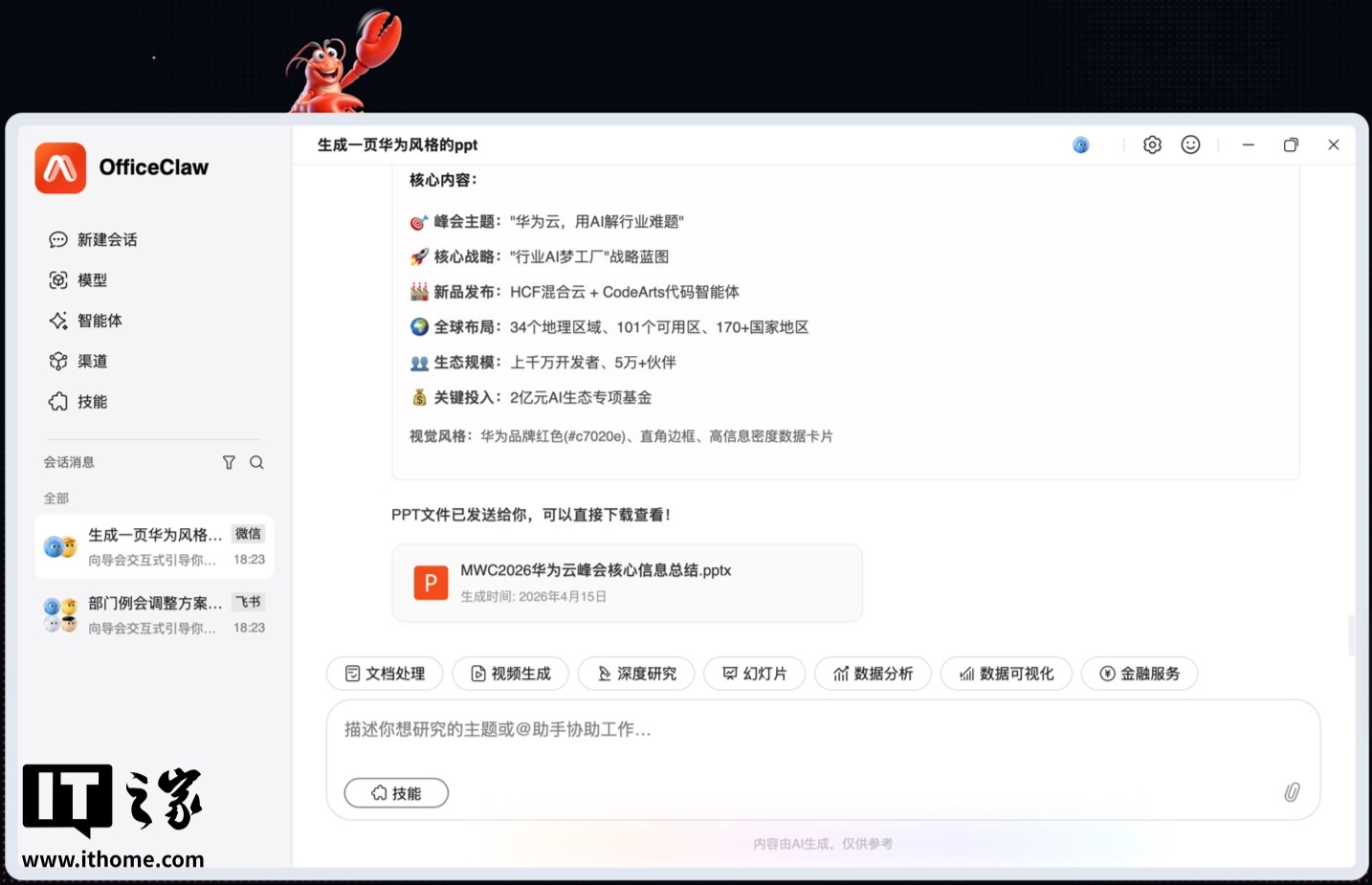Enable the 深度研究 skill chip

tap(635, 674)
